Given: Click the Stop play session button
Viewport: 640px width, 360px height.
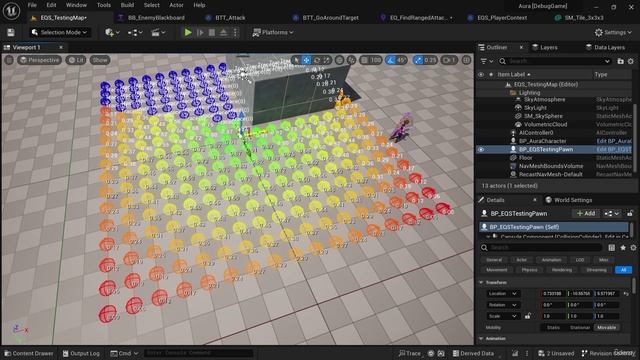Looking at the screenshot, I should (x=212, y=32).
